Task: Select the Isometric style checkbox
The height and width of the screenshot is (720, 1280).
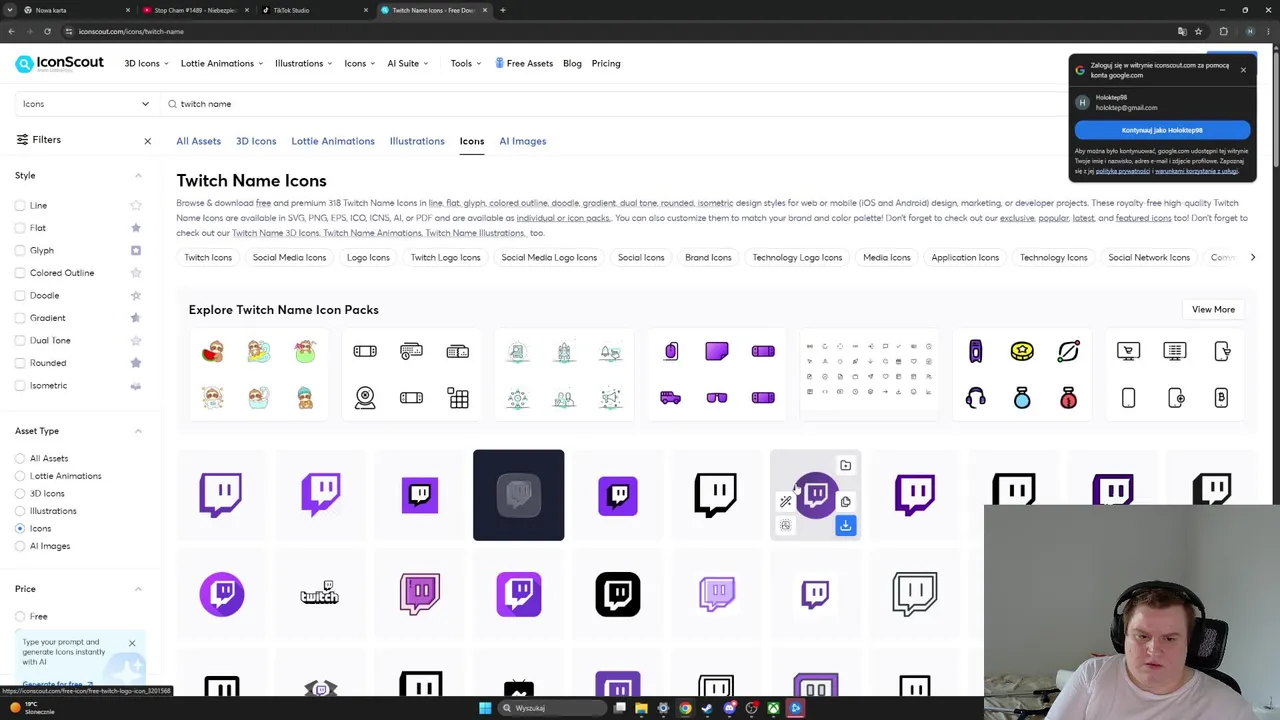Action: coord(20,385)
